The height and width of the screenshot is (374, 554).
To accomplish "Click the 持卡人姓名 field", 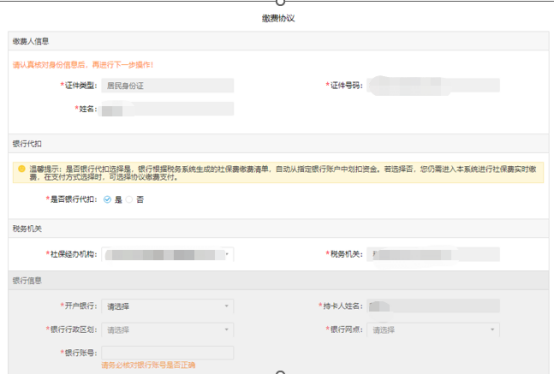I will [x=433, y=306].
